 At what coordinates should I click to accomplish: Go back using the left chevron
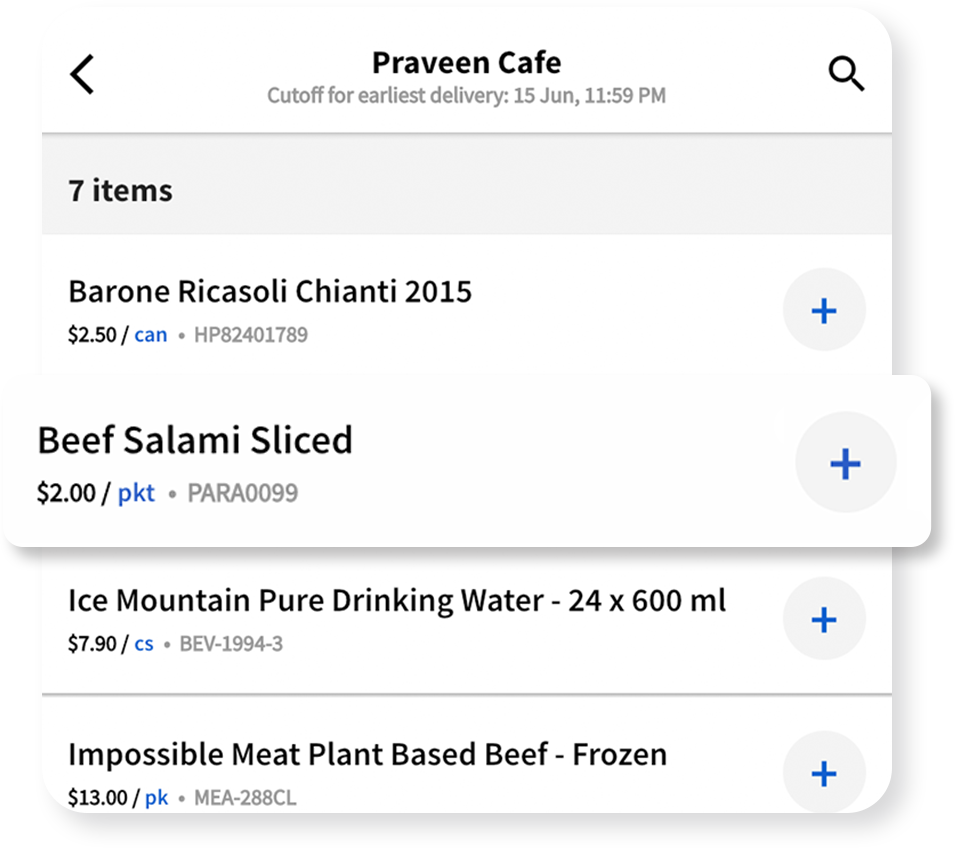(82, 74)
